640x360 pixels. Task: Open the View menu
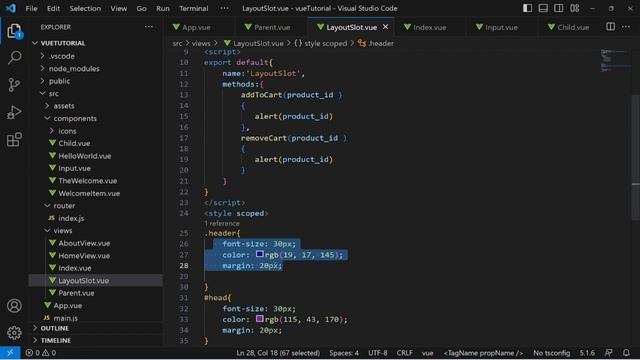118,8
